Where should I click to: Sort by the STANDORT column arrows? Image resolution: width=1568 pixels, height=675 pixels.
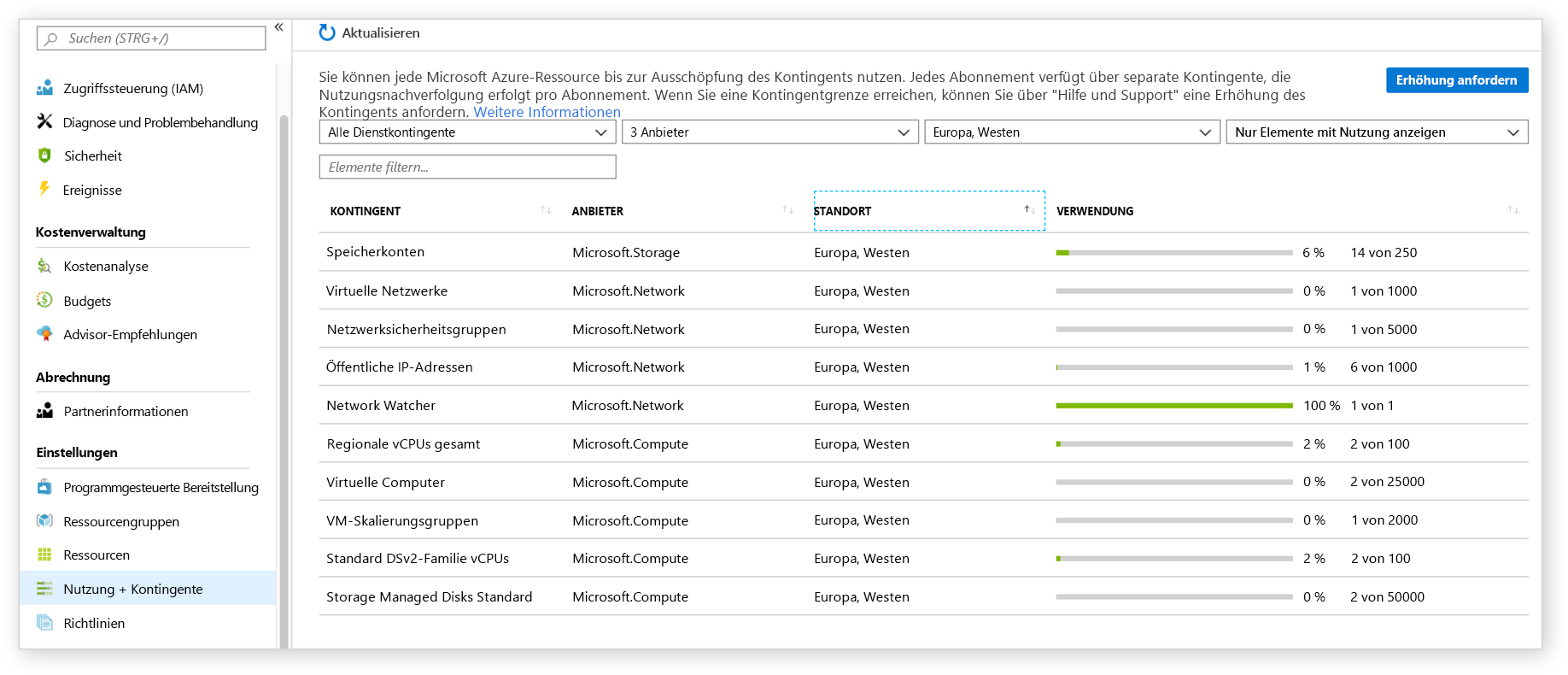(1030, 210)
